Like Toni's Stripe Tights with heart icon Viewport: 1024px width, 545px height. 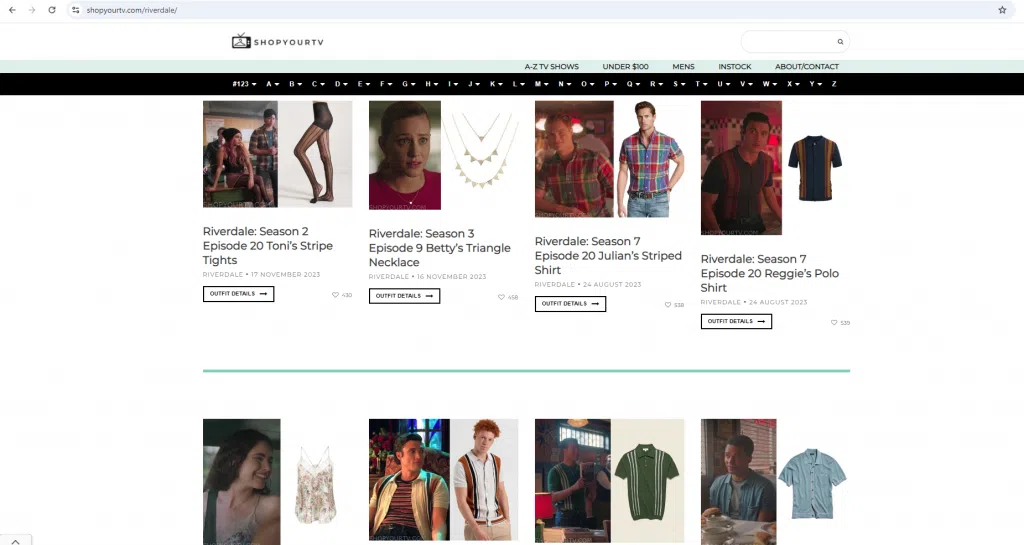point(335,295)
